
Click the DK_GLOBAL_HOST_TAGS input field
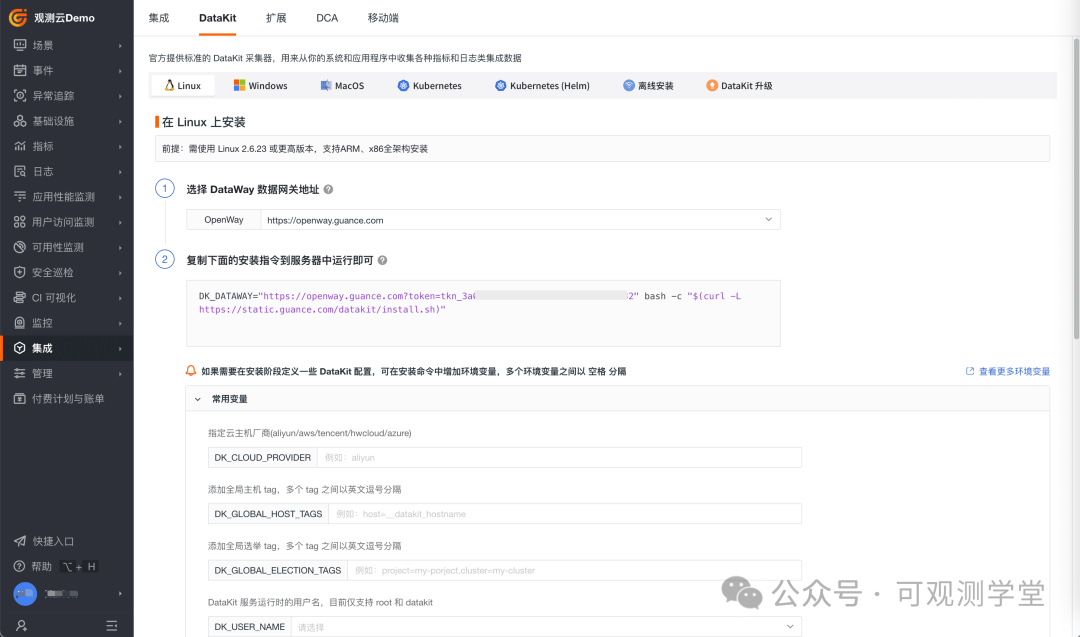click(x=565, y=514)
